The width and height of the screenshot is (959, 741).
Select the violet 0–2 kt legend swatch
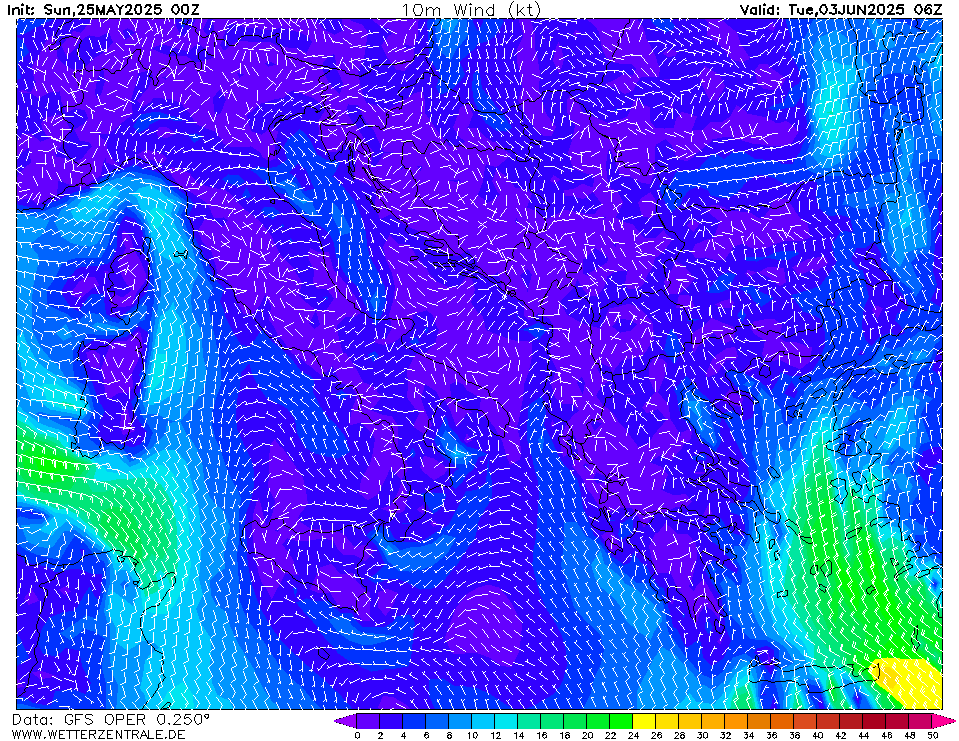(368, 721)
